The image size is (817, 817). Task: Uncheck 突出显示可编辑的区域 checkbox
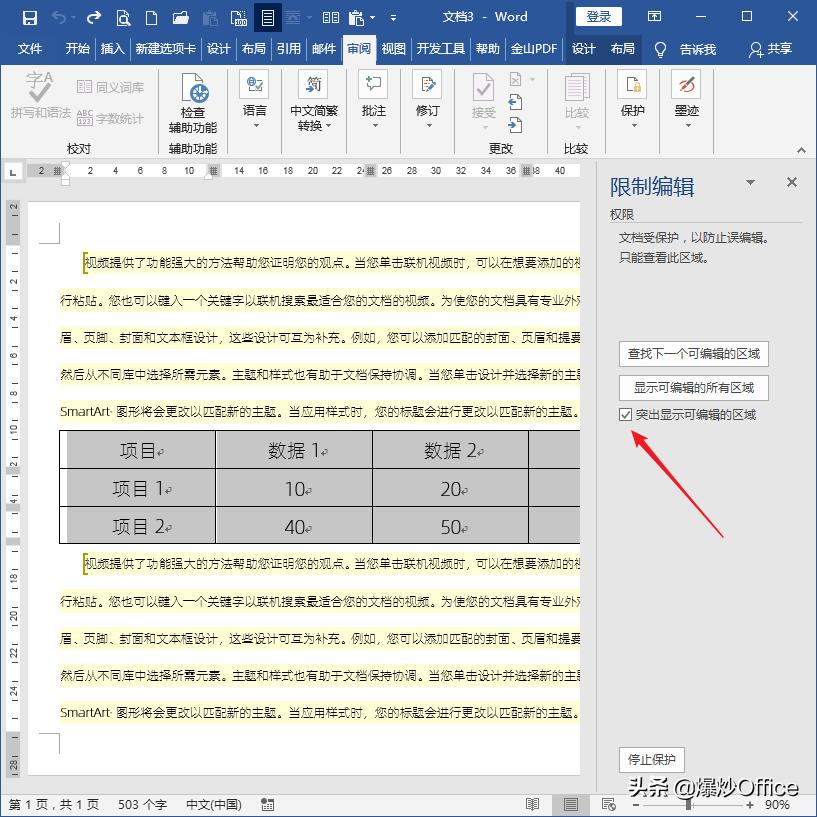tap(624, 413)
